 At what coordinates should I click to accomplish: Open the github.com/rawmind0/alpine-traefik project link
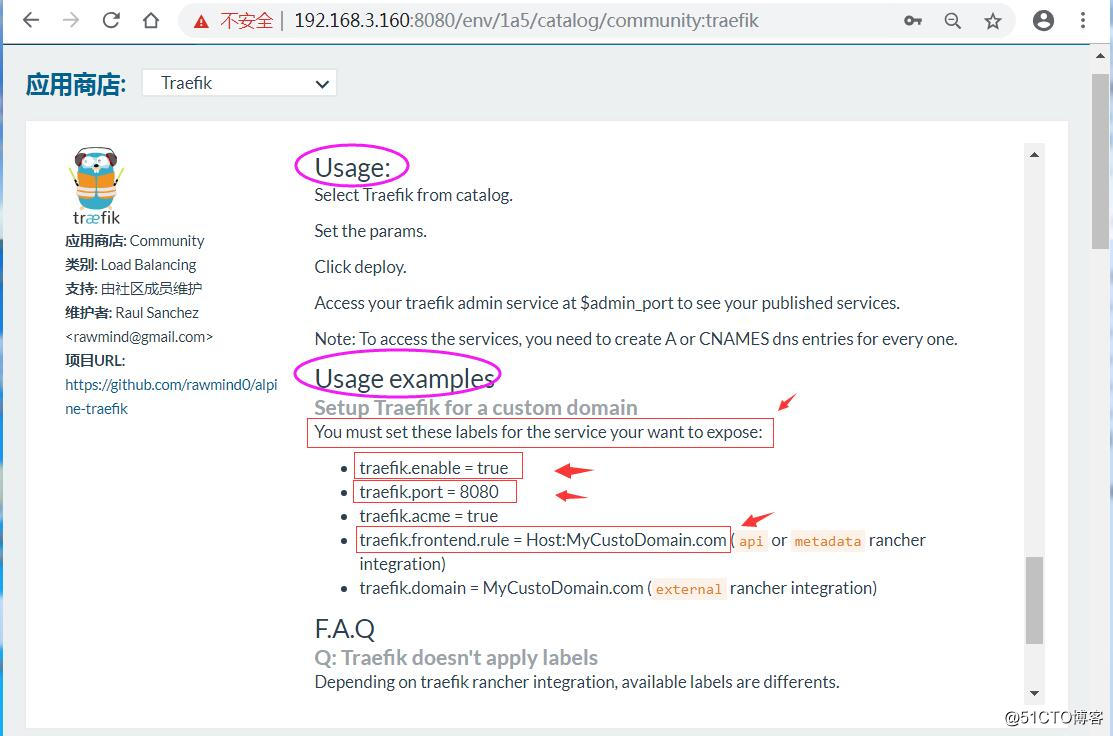(x=171, y=396)
